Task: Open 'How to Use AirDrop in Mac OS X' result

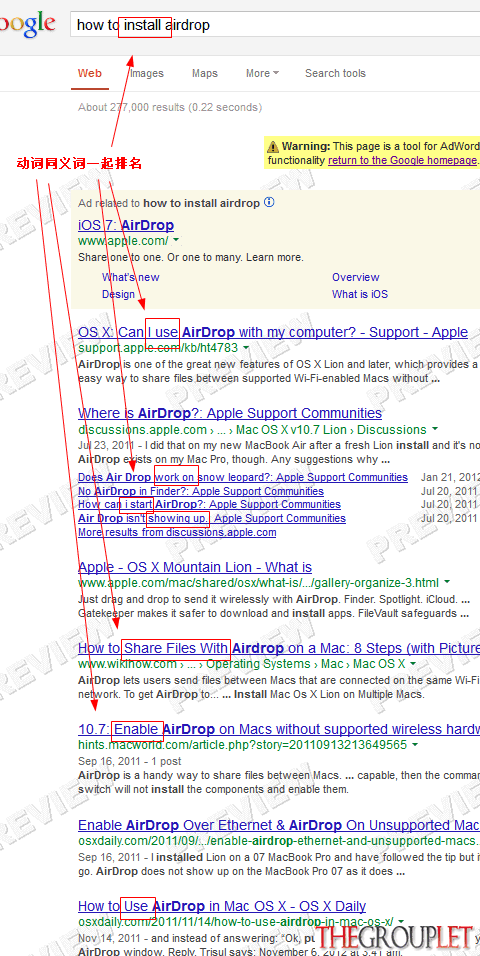Action: pos(222,906)
